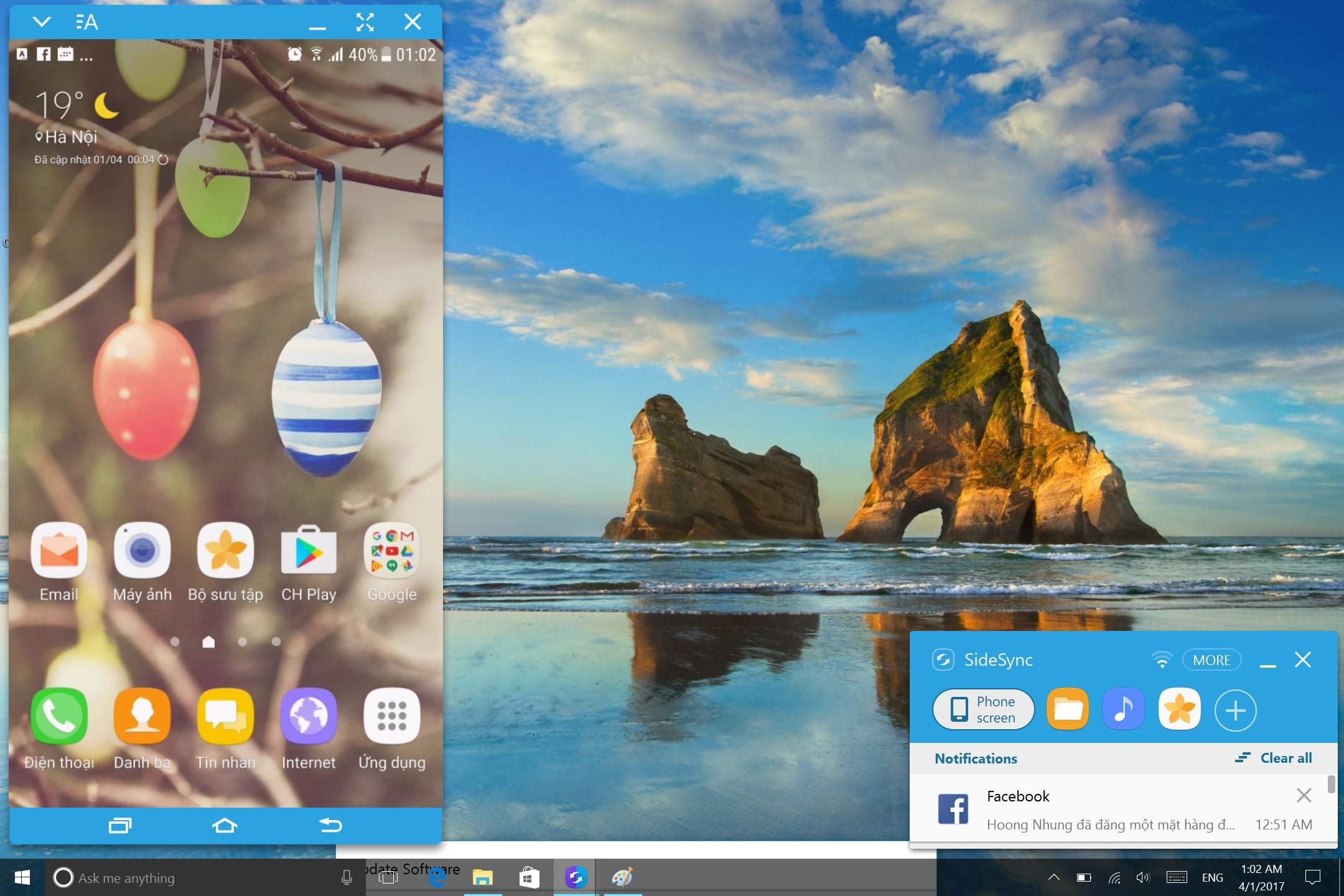Switch phone window to full screen
Viewport: 1344px width, 896px height.
[365, 22]
